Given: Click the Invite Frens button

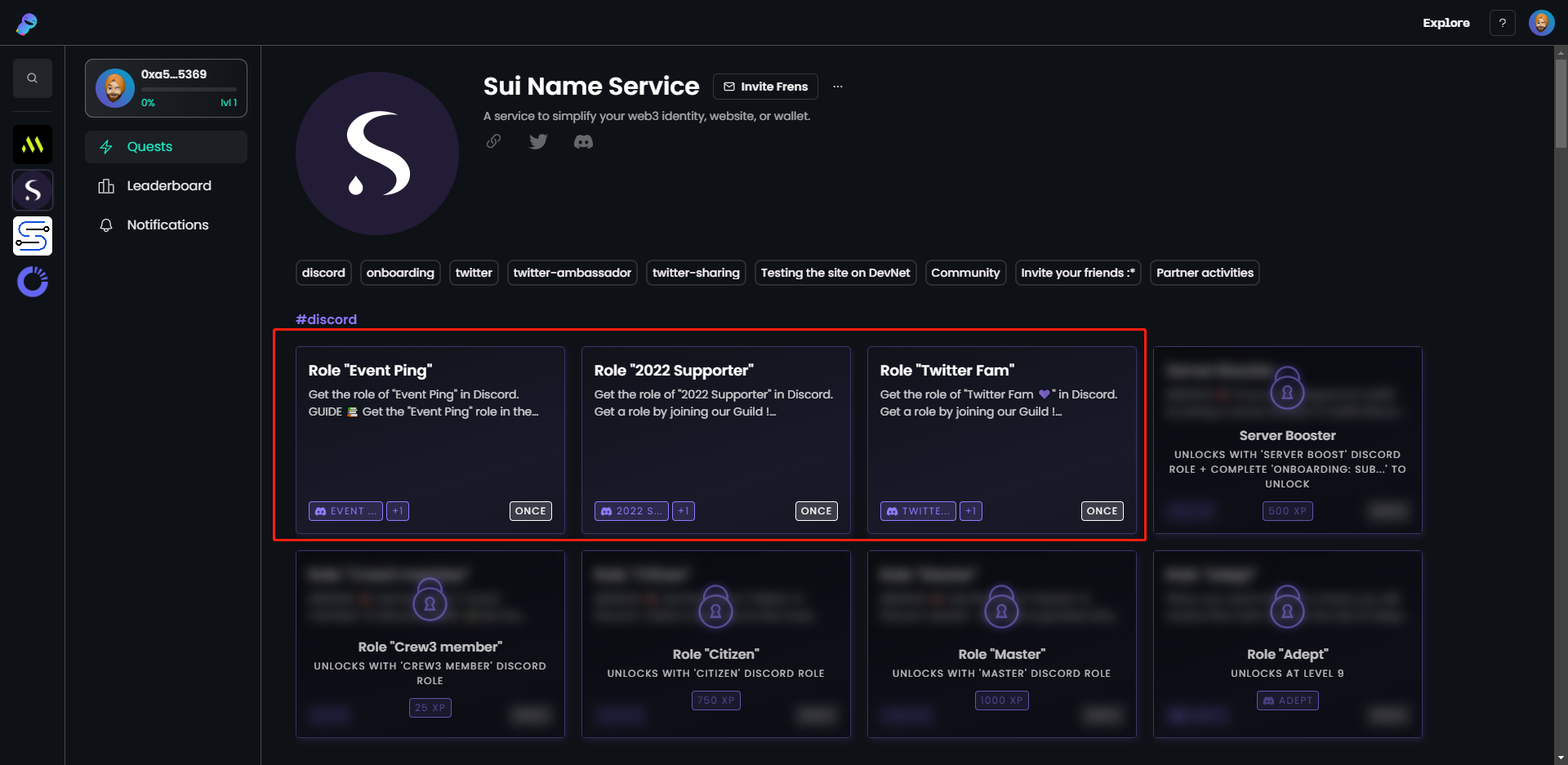Looking at the screenshot, I should click(x=765, y=87).
